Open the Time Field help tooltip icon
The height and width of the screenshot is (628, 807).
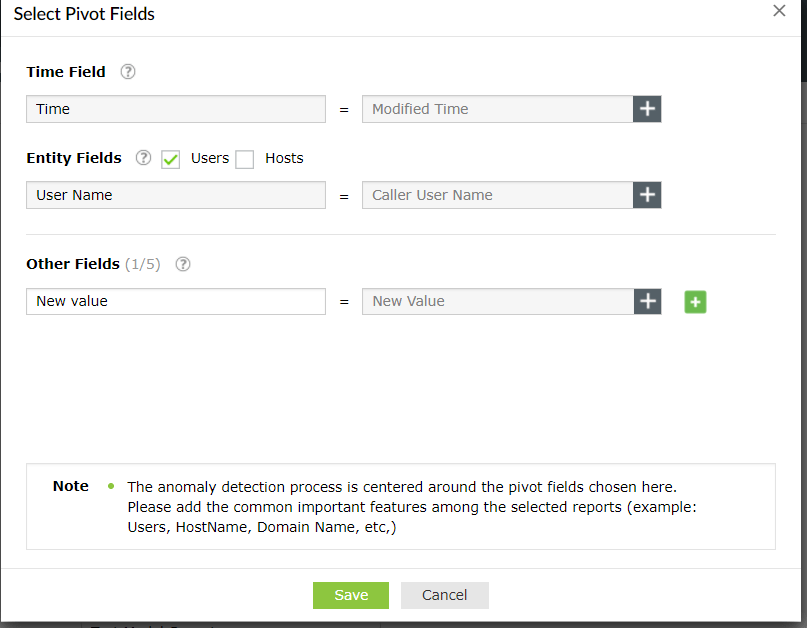coord(126,71)
